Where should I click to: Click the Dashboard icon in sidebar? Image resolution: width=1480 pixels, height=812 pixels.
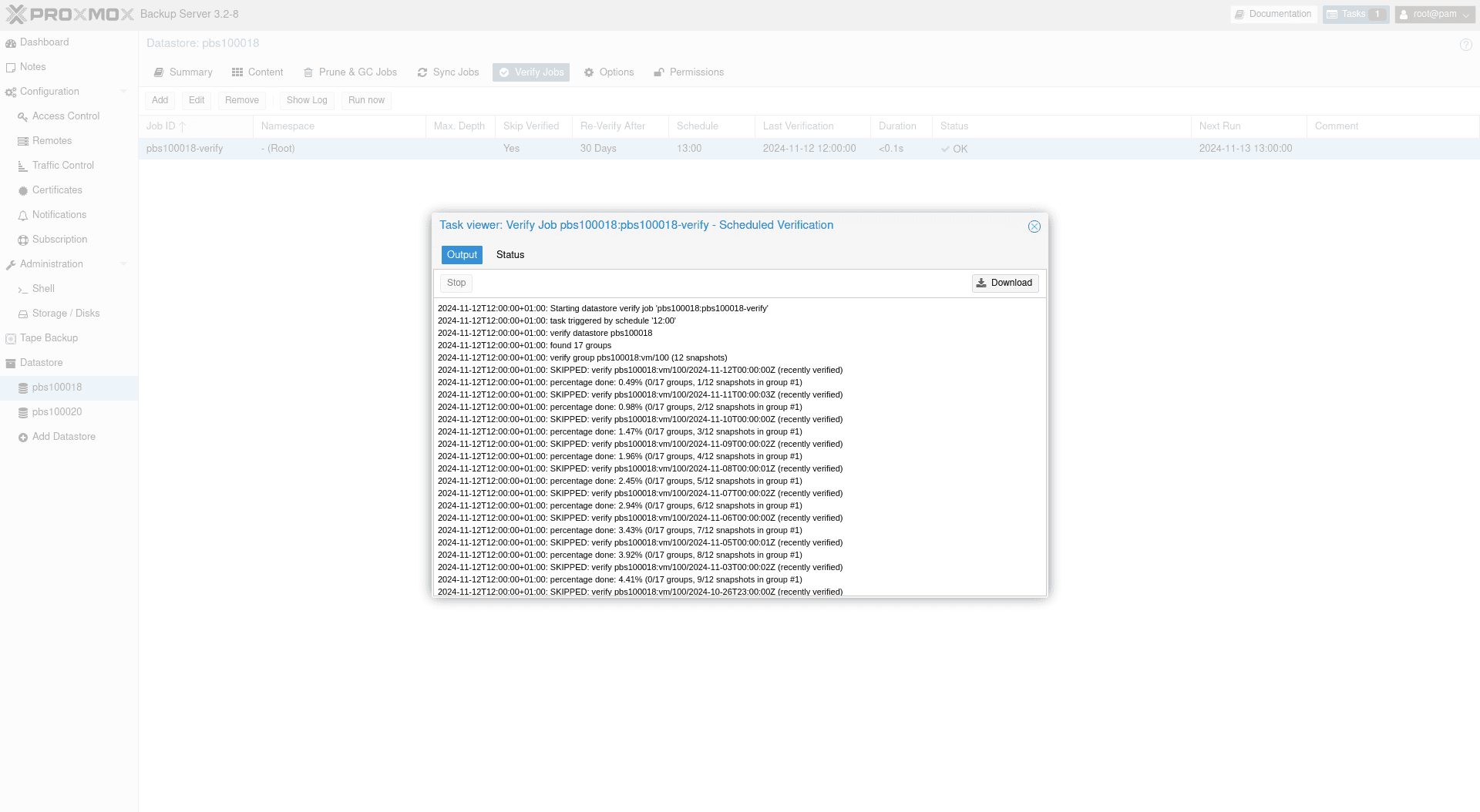coord(11,43)
